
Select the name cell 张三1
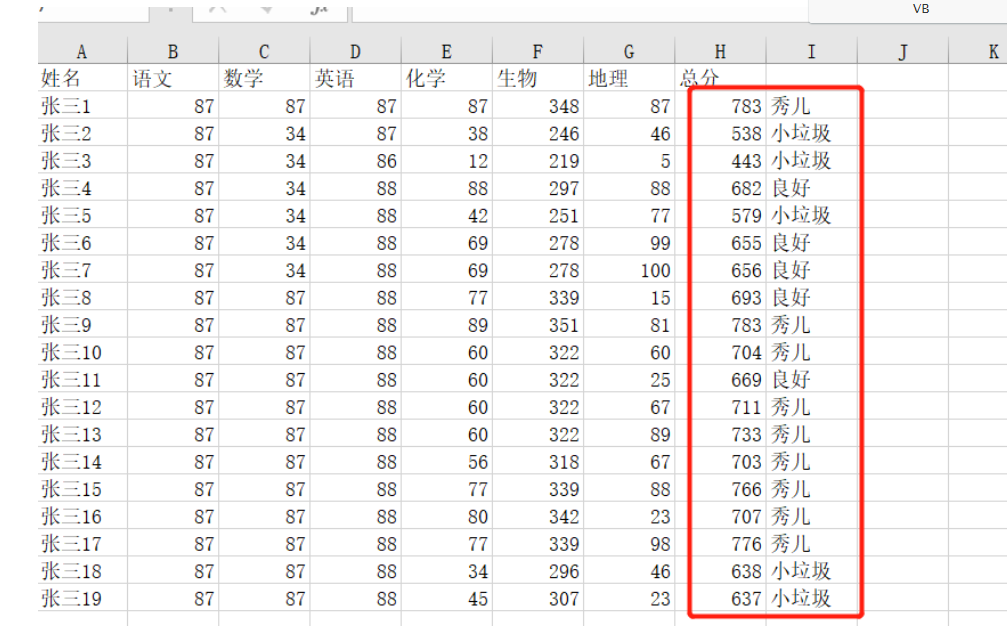coord(83,105)
